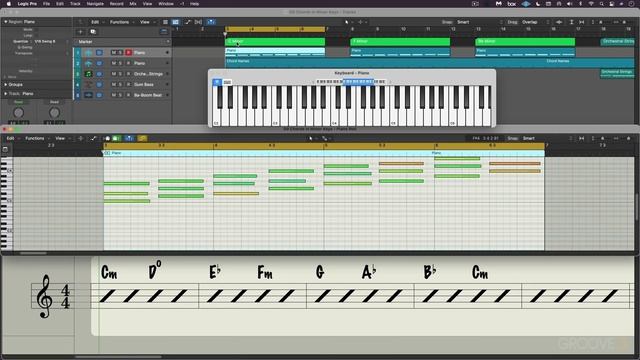Open the piano roll Edit dropdown
Image resolution: width=640 pixels, height=360 pixels.
[x=12, y=138]
